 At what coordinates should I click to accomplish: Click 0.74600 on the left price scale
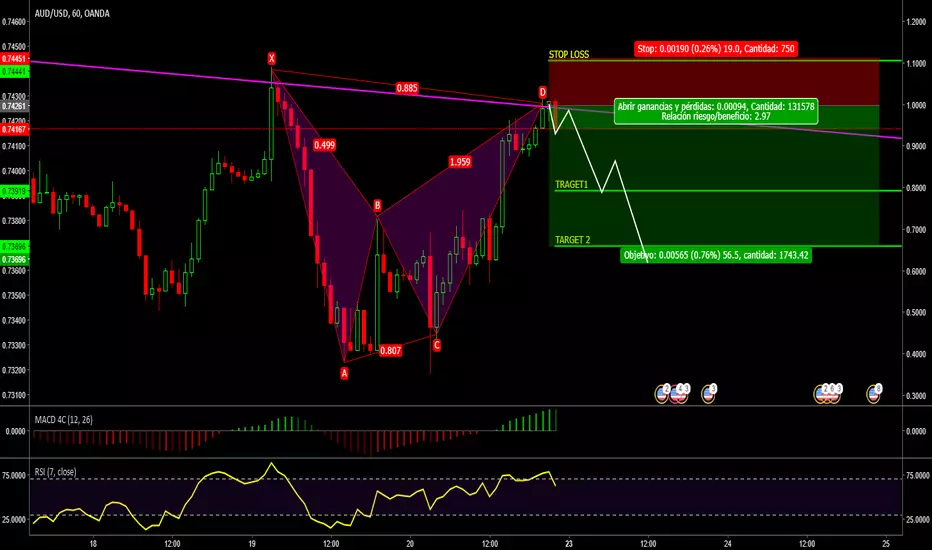click(14, 22)
